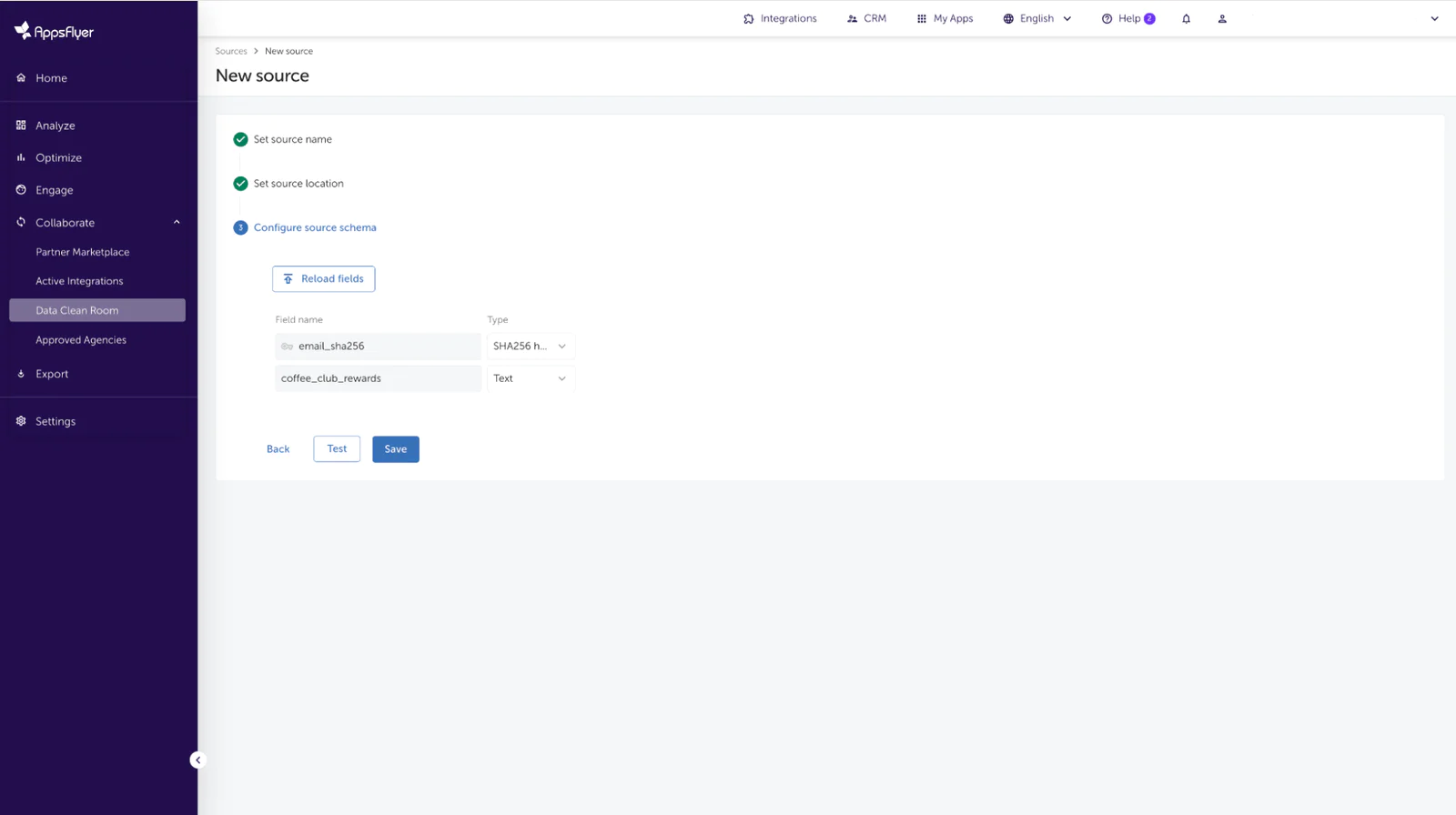Open the user profile icon

(1222, 19)
